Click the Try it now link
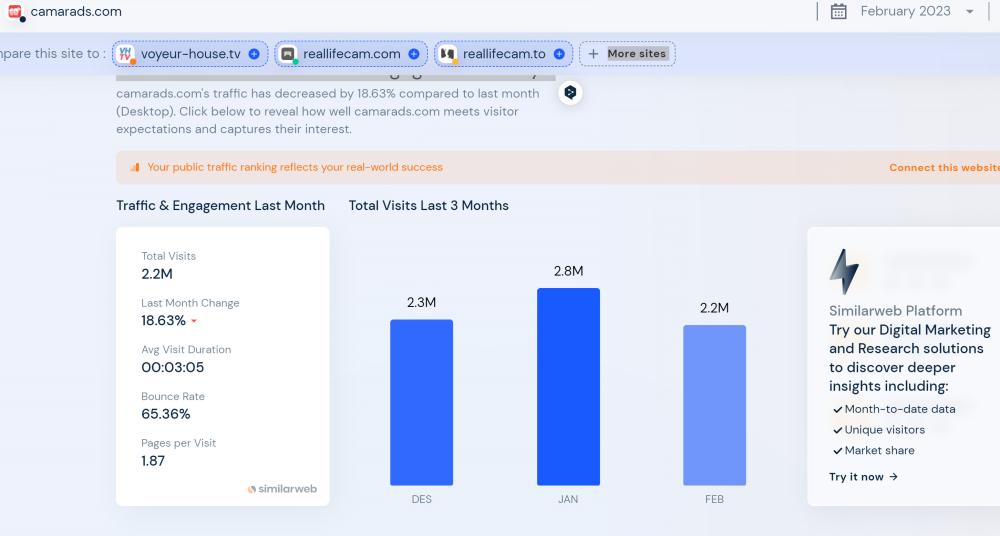Image resolution: width=1000 pixels, height=536 pixels. pyautogui.click(x=863, y=477)
